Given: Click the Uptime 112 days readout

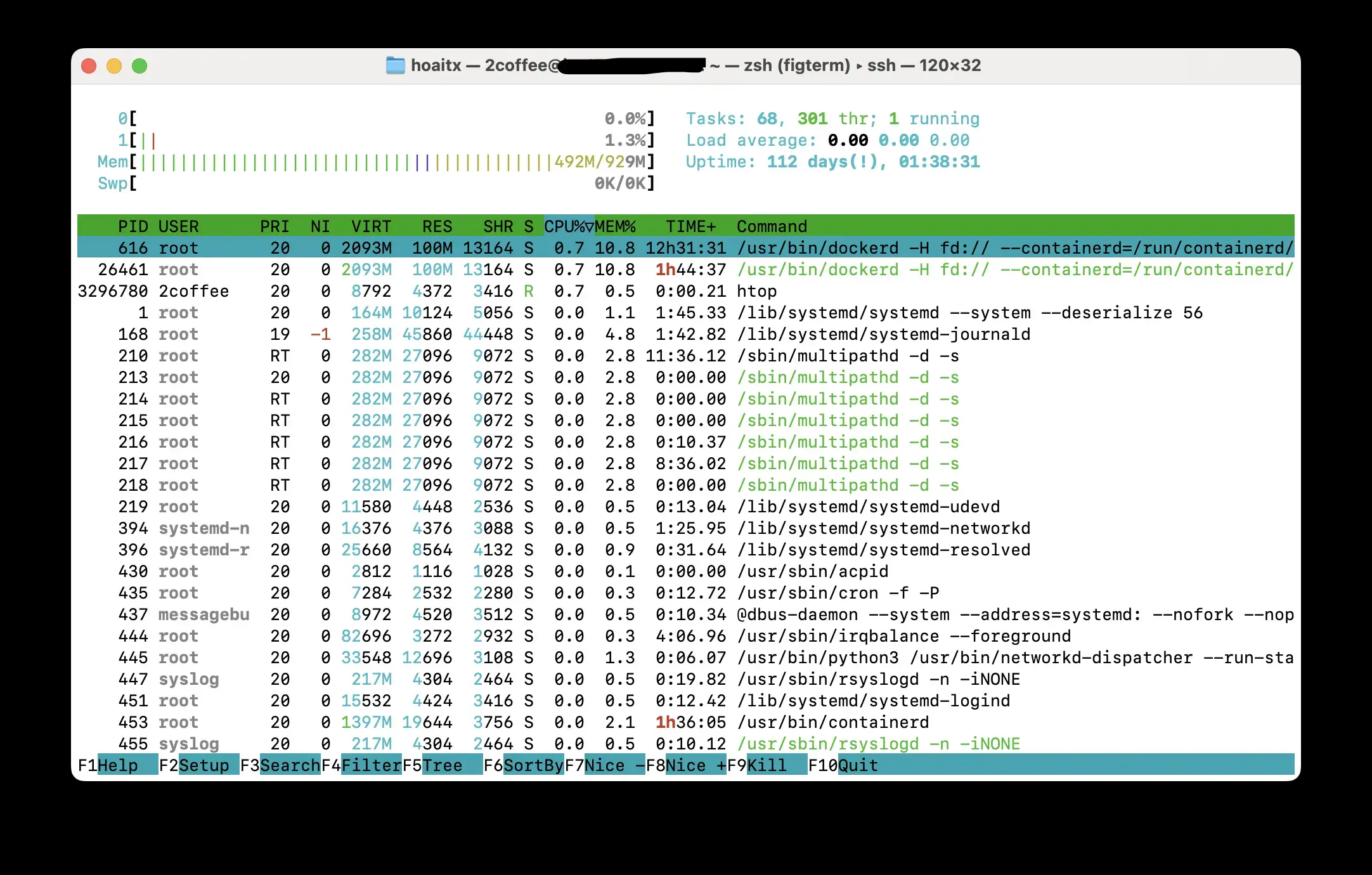Looking at the screenshot, I should [x=832, y=162].
